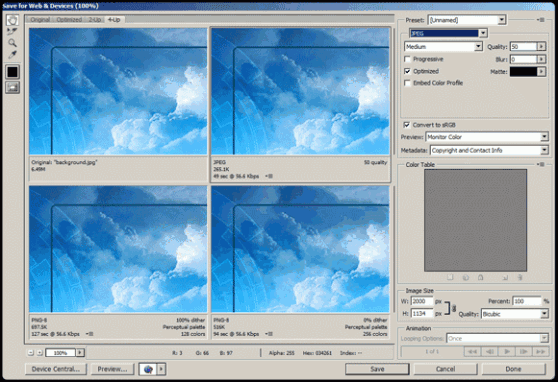Click the black eyedropper color swatch

[12, 72]
